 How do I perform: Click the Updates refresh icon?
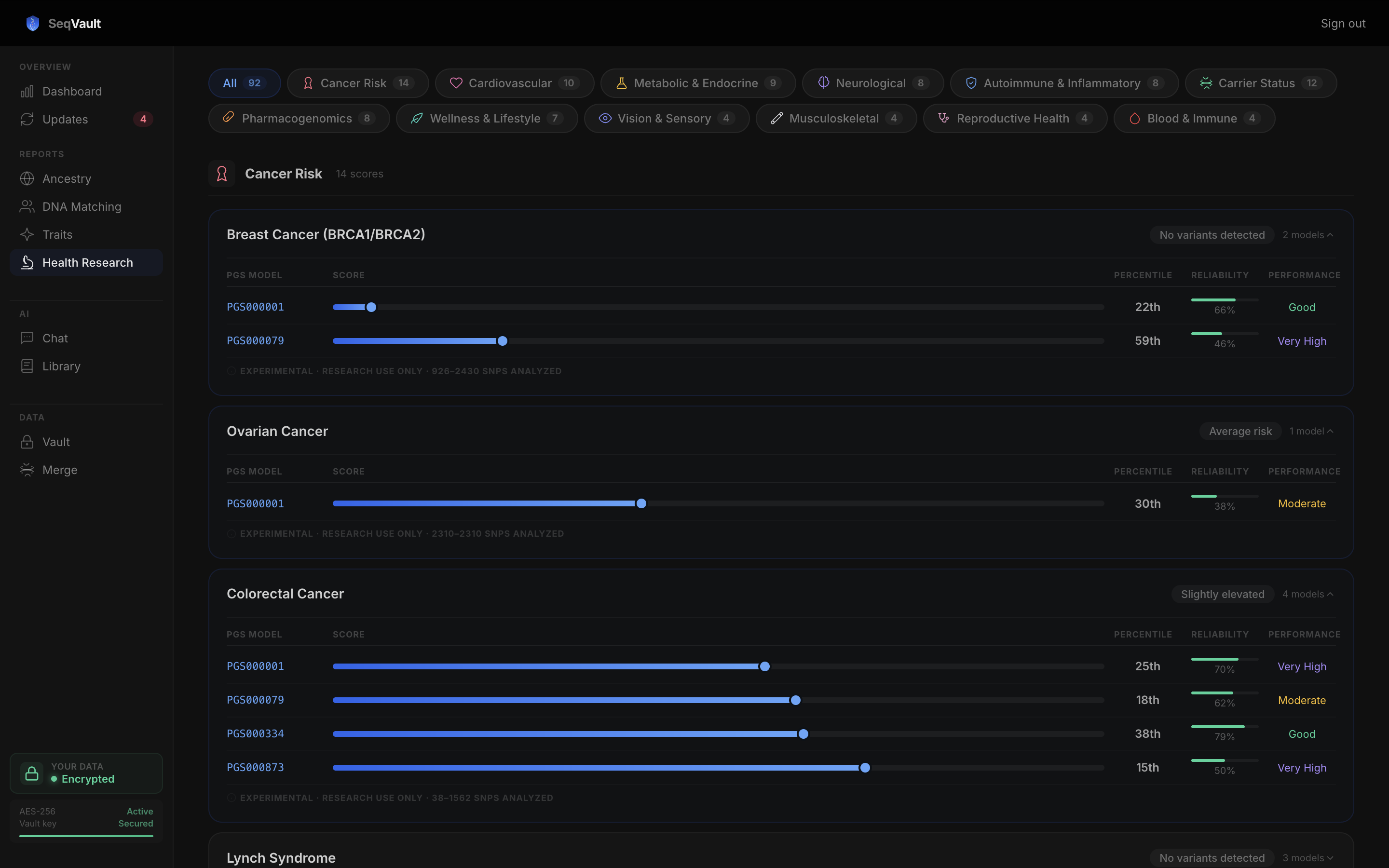click(x=27, y=120)
